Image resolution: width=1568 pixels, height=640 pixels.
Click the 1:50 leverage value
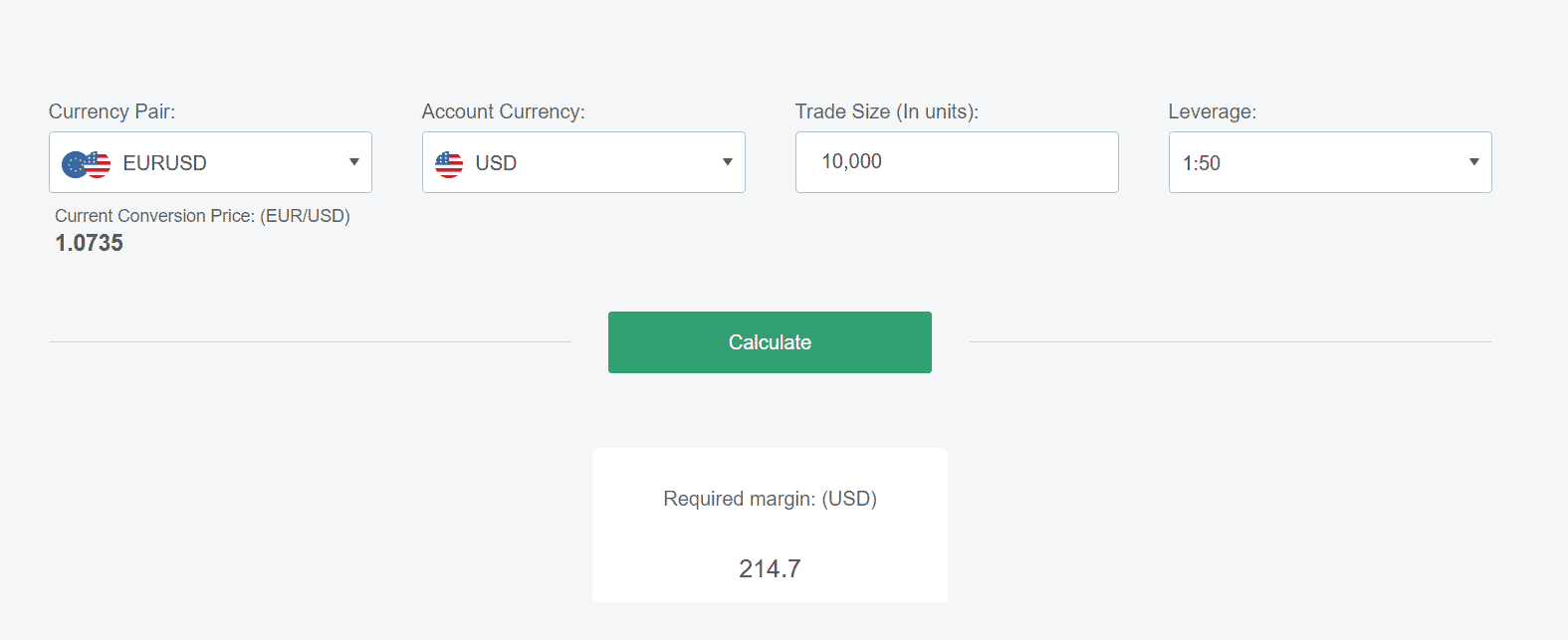tap(1202, 163)
